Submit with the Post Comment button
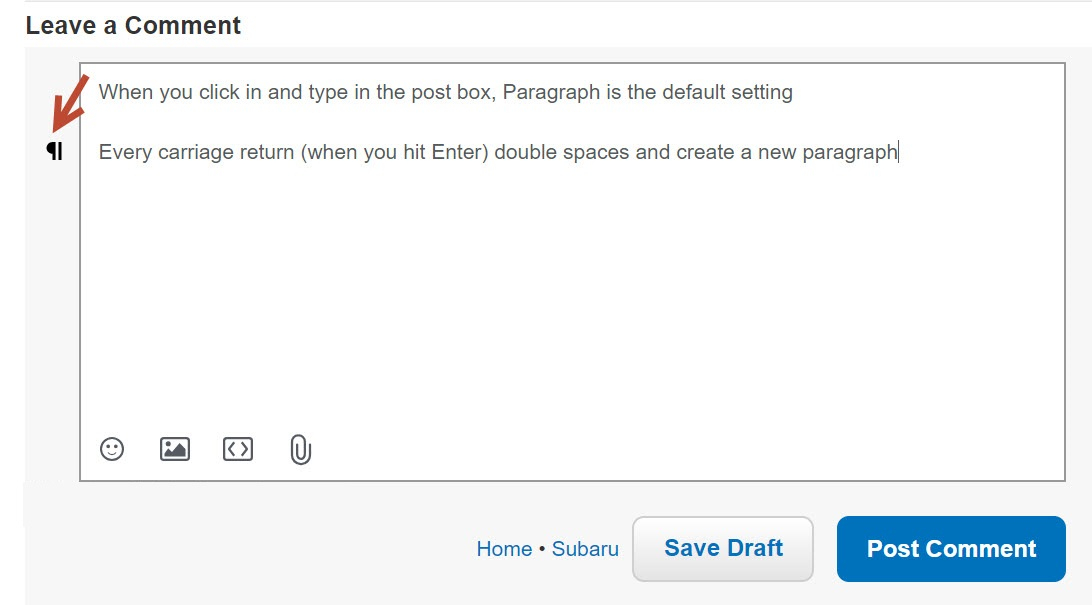The image size is (1092, 605). (x=951, y=549)
